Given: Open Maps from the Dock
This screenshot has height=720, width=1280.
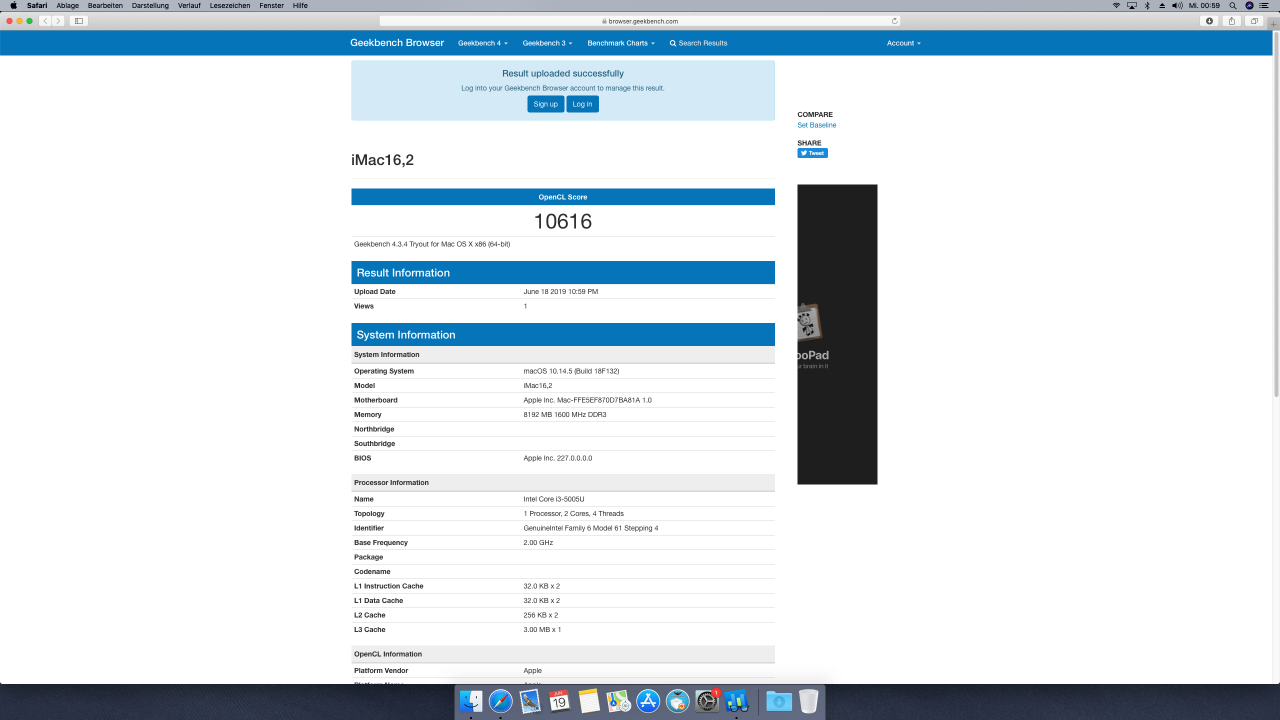Looking at the screenshot, I should click(x=619, y=701).
